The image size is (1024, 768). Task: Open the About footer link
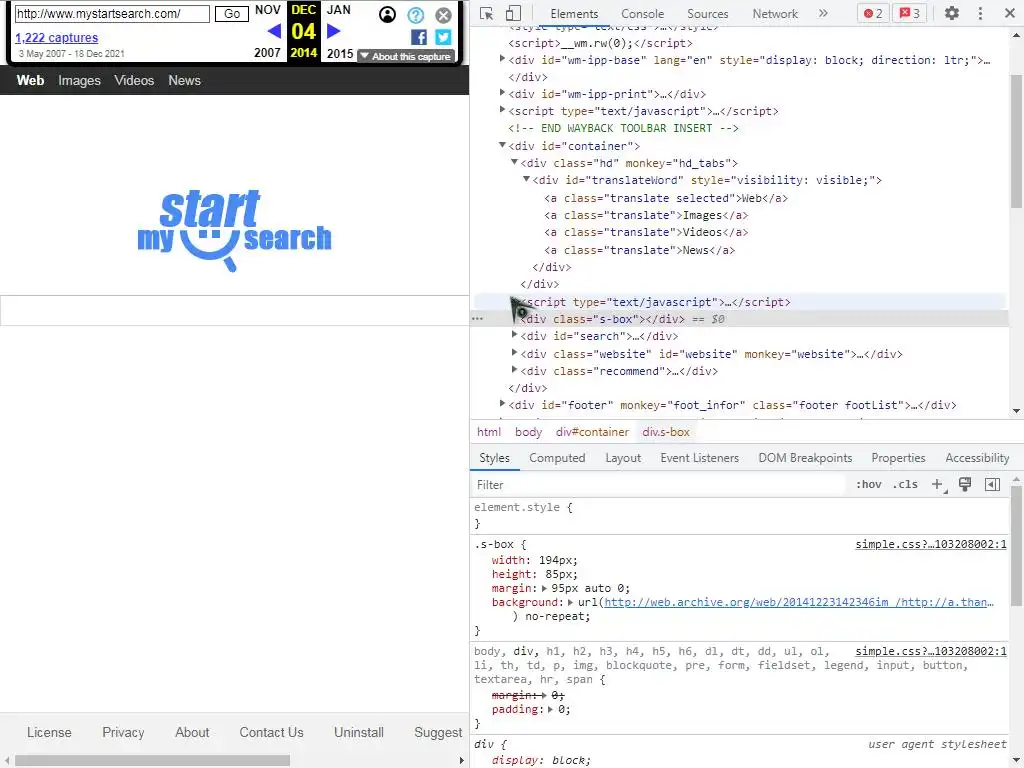[x=192, y=732]
